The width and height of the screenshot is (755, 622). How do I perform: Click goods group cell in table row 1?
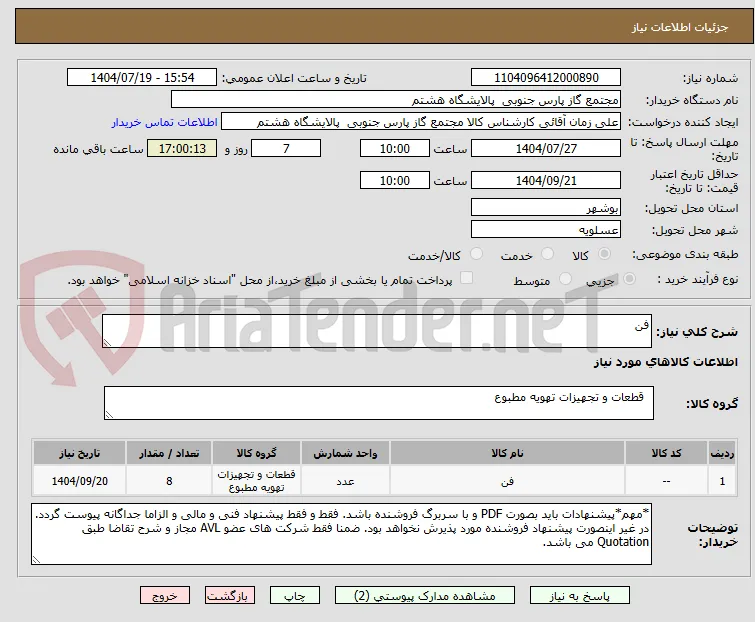point(257,481)
